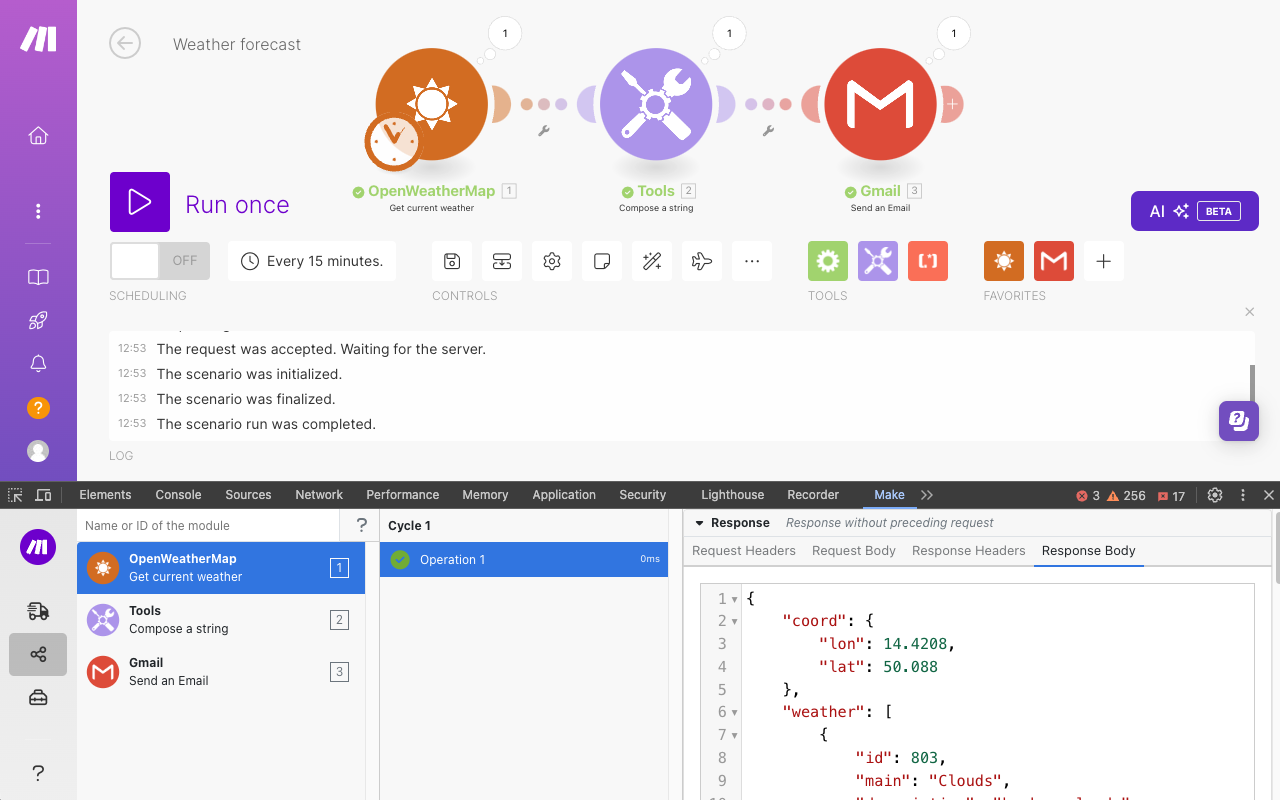Click the operations bubble above OpenWeatherMap
Image resolution: width=1280 pixels, height=800 pixels.
505,34
